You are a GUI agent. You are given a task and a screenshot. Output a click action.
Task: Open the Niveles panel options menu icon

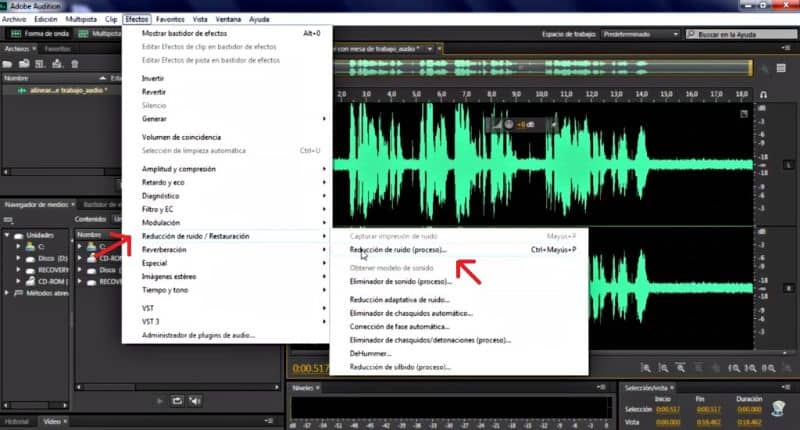pyautogui.click(x=601, y=388)
